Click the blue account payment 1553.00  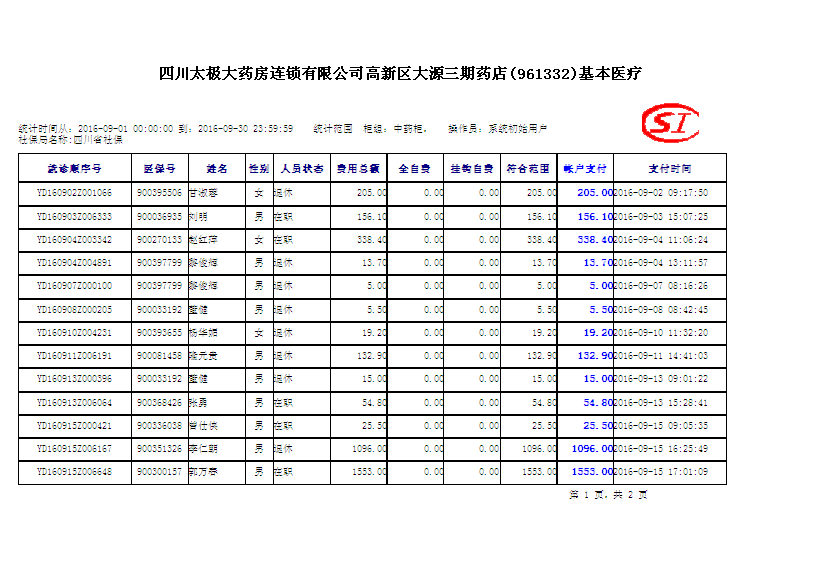click(x=592, y=471)
